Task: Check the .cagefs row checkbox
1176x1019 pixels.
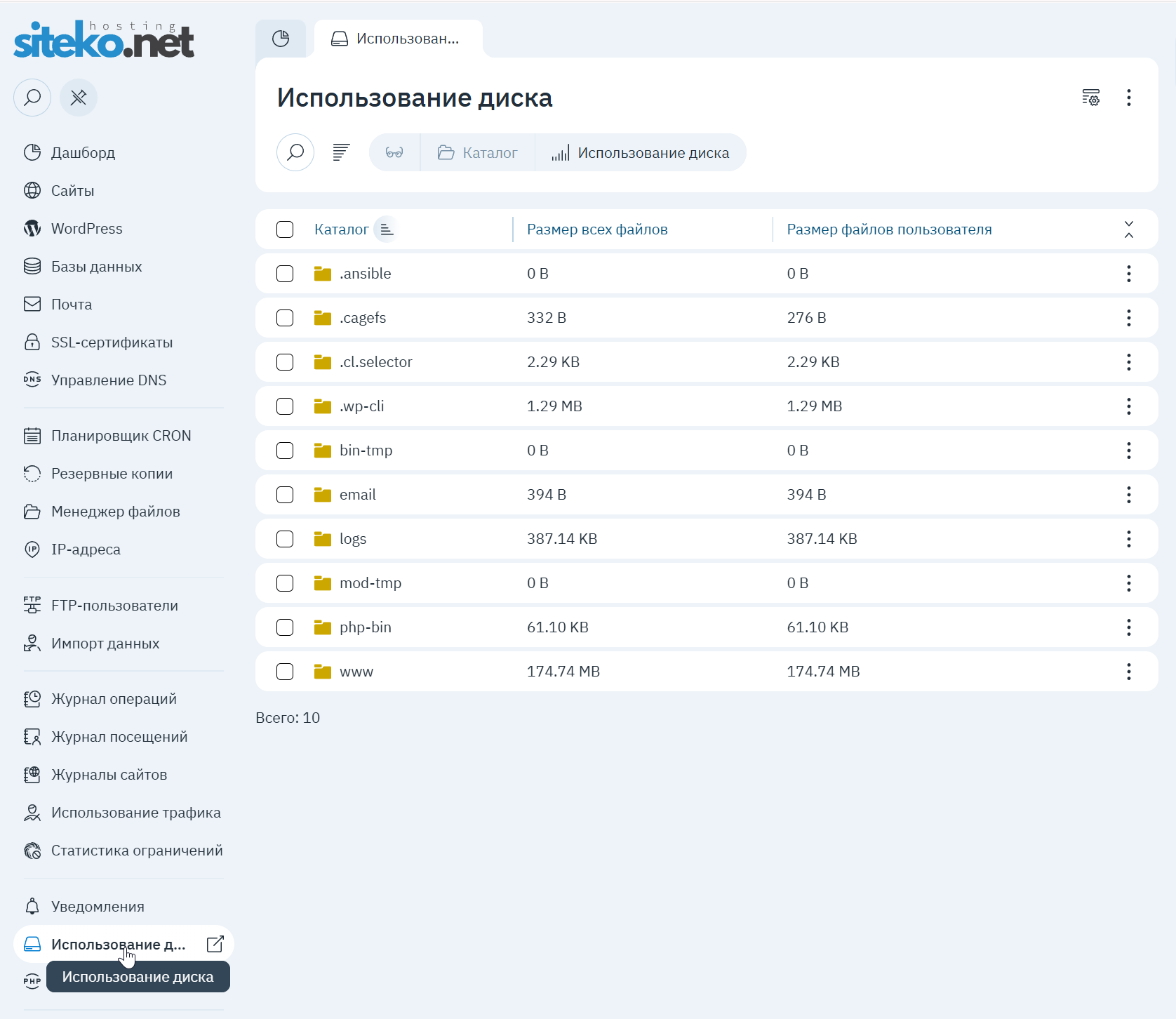Action: click(x=285, y=318)
